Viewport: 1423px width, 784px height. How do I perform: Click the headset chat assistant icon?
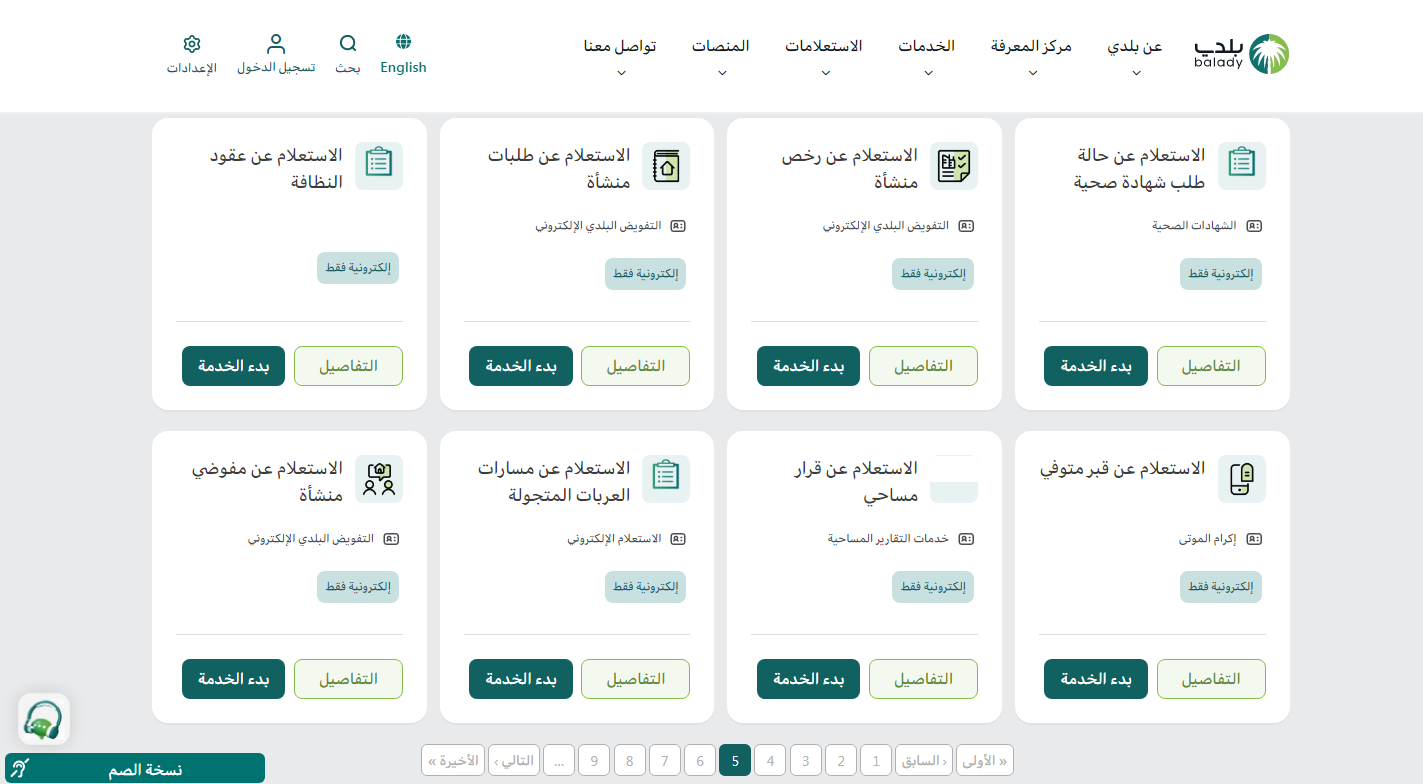(x=44, y=719)
